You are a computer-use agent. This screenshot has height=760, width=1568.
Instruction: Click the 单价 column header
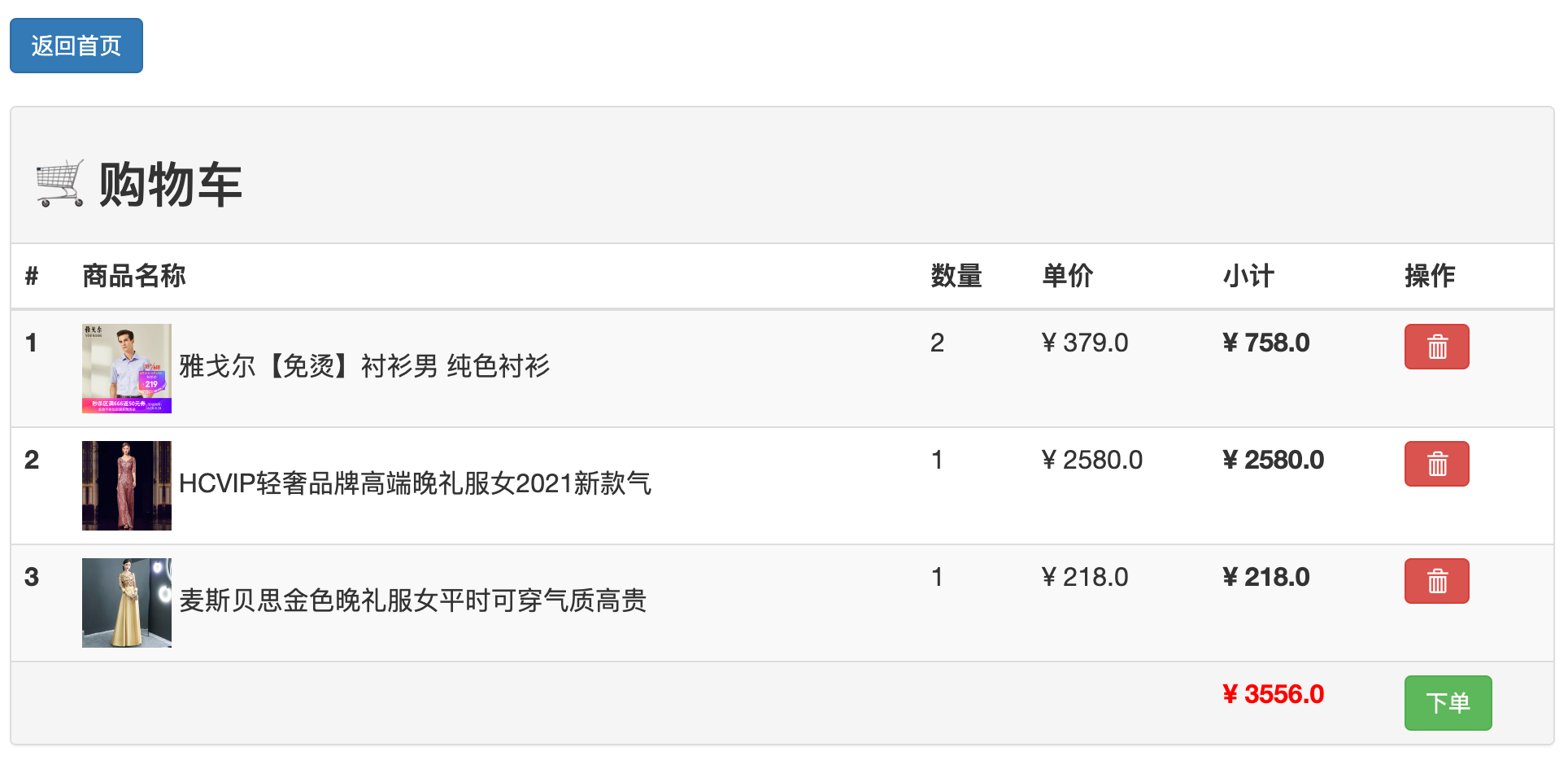(x=1068, y=276)
